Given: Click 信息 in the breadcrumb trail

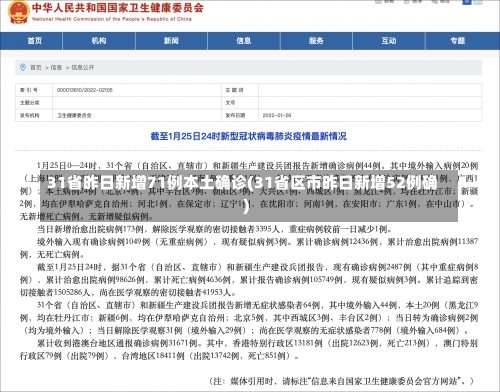Looking at the screenshot, I should point(56,68).
